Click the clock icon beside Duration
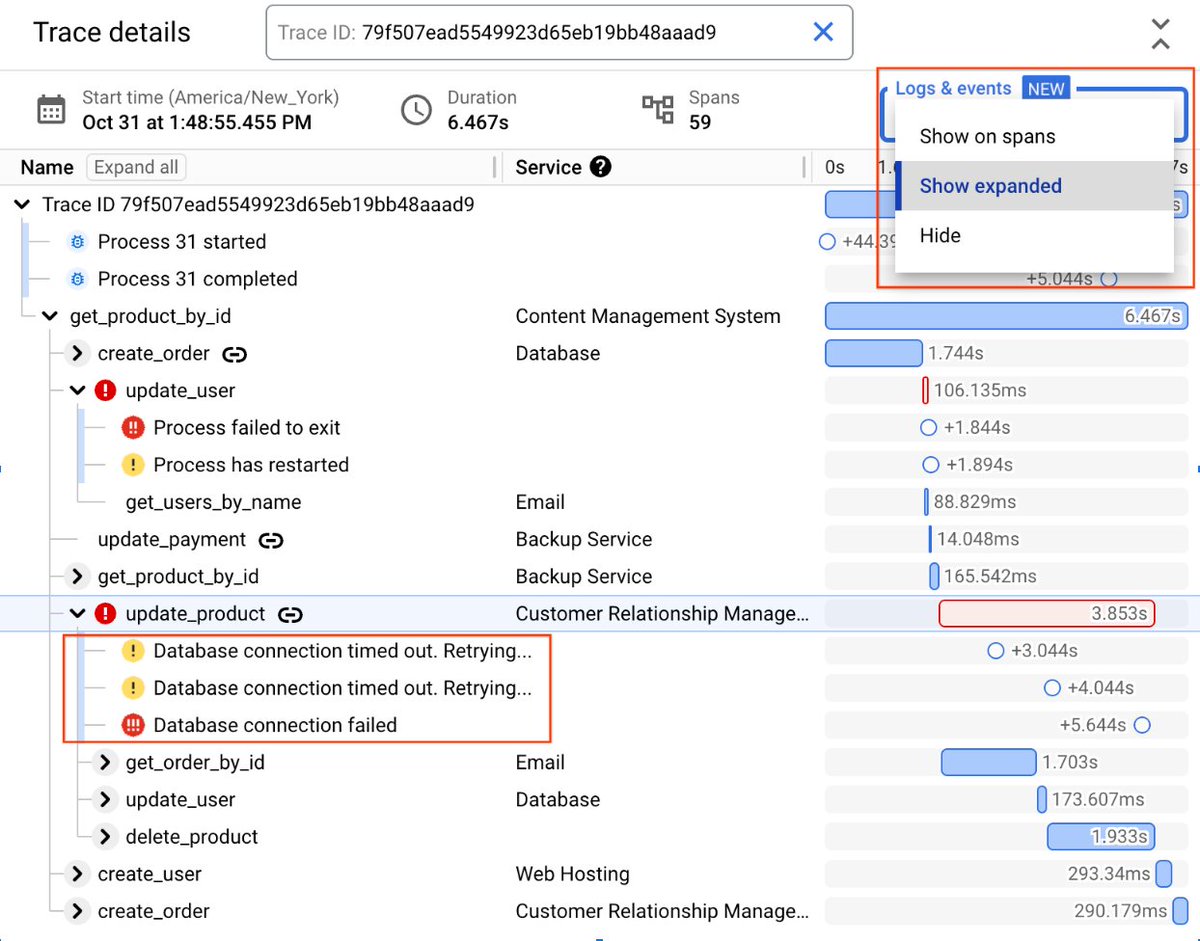1200x941 pixels. click(x=416, y=110)
